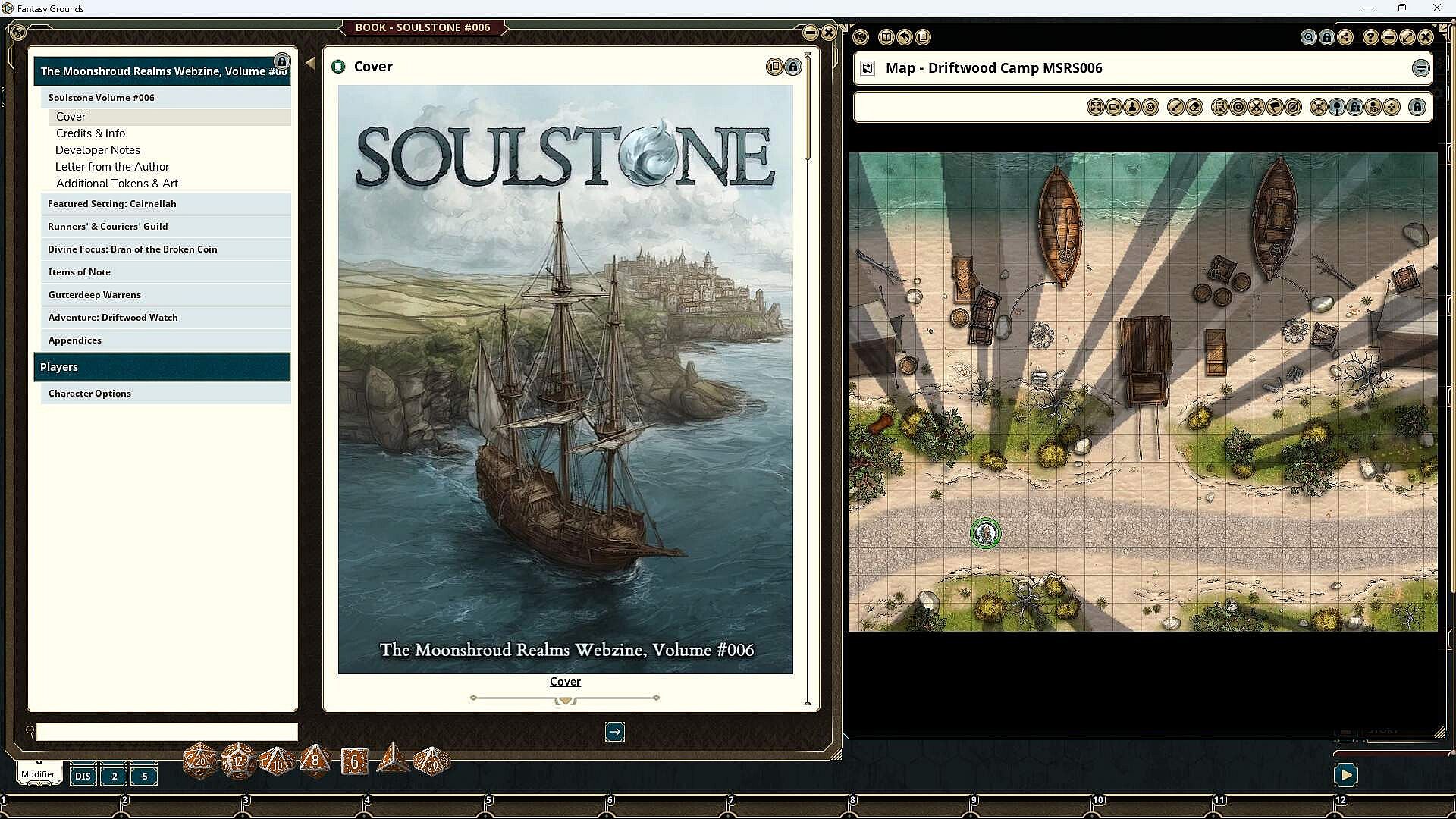Click the person token icon in map toolbar
Screen dimensions: 1456x819
(1132, 108)
